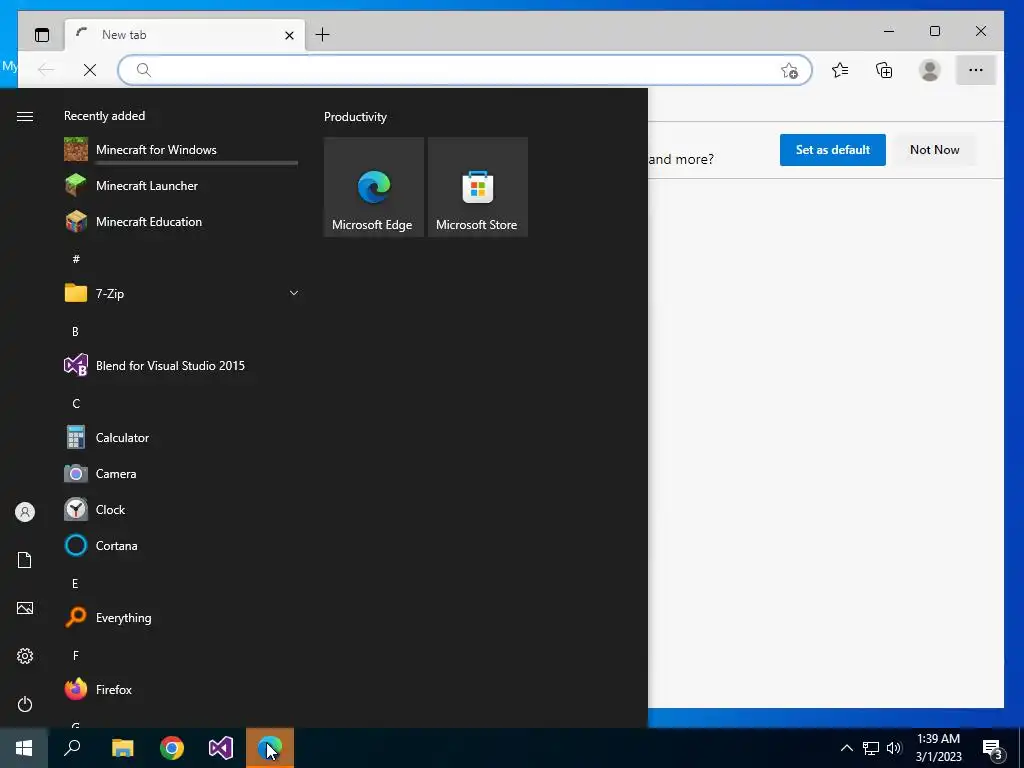Image resolution: width=1024 pixels, height=768 pixels.
Task: Launch Firefox from the app list
Action: click(x=181, y=690)
